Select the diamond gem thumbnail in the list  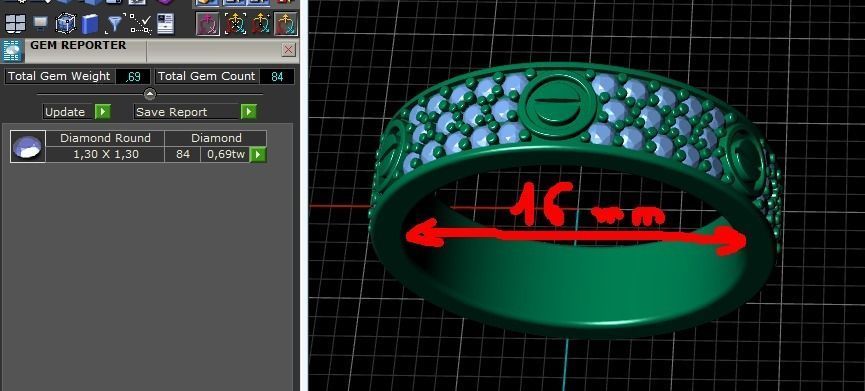(x=28, y=147)
